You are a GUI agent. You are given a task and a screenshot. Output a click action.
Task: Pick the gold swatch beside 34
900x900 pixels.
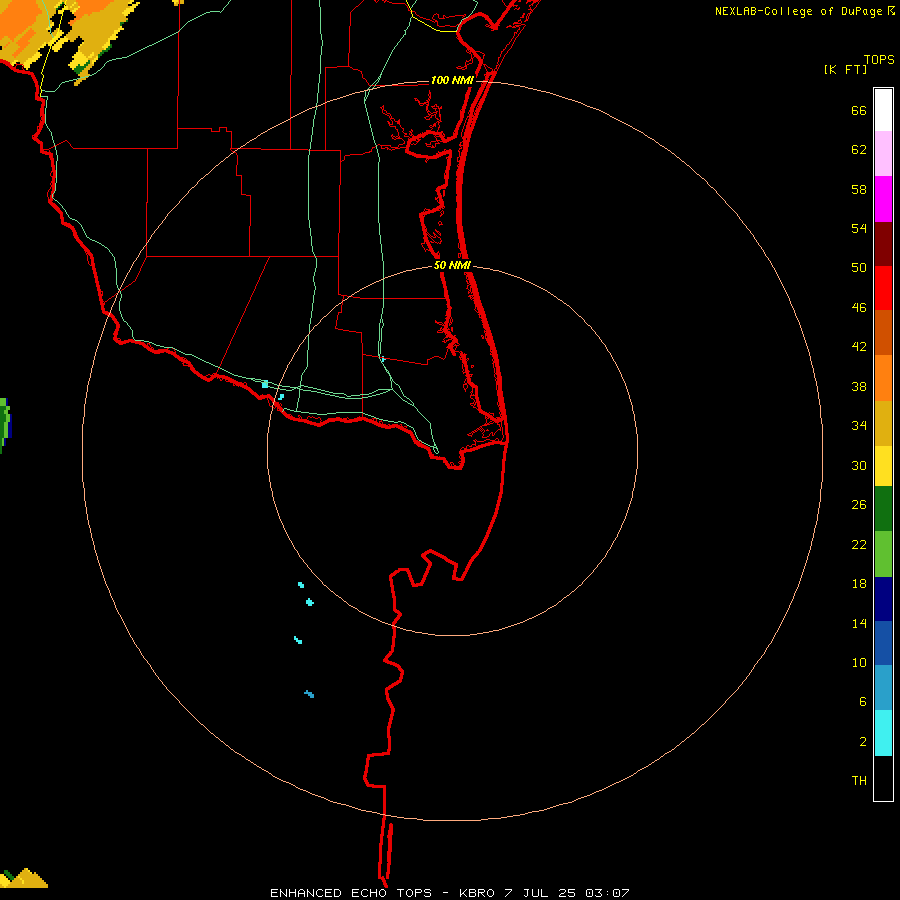(883, 423)
